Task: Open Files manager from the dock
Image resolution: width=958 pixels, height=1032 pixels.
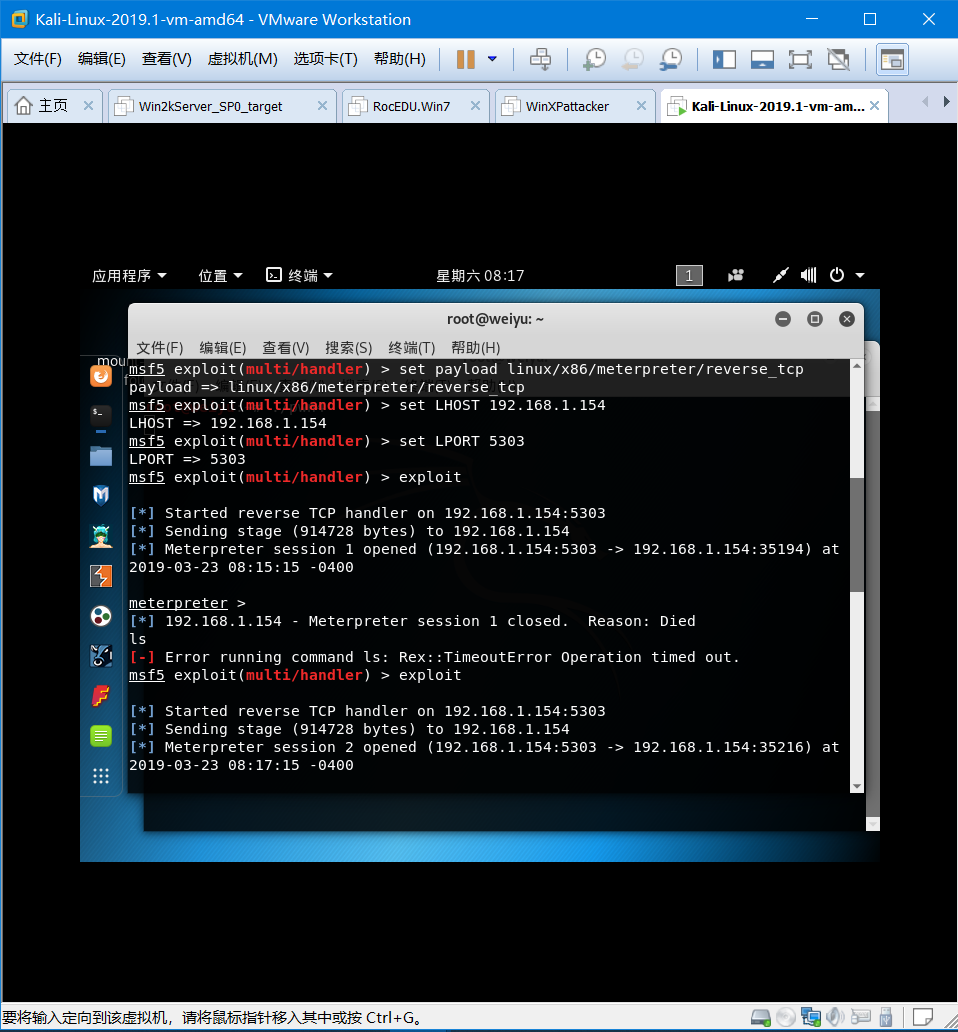Action: coord(101,456)
